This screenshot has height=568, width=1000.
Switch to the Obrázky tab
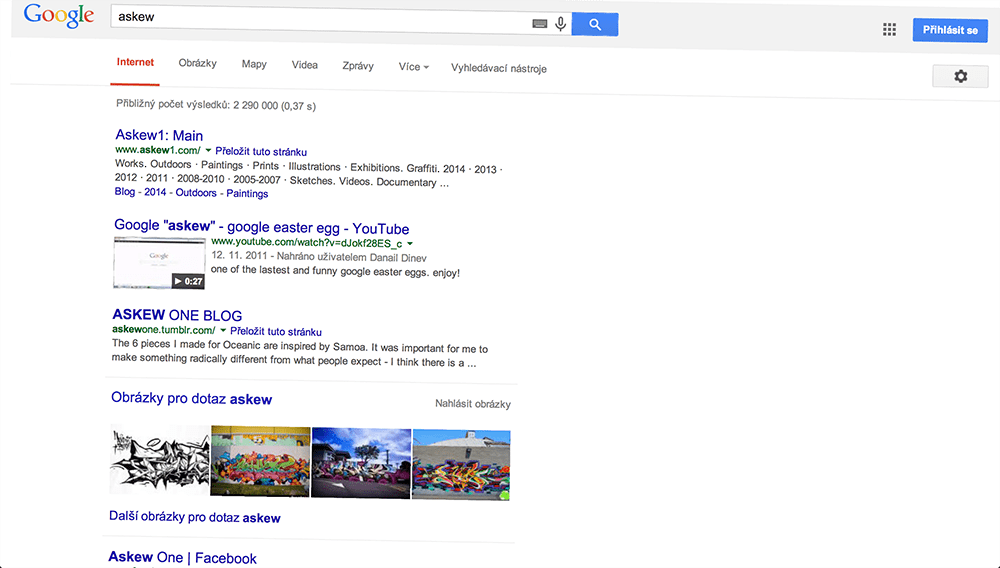[198, 64]
